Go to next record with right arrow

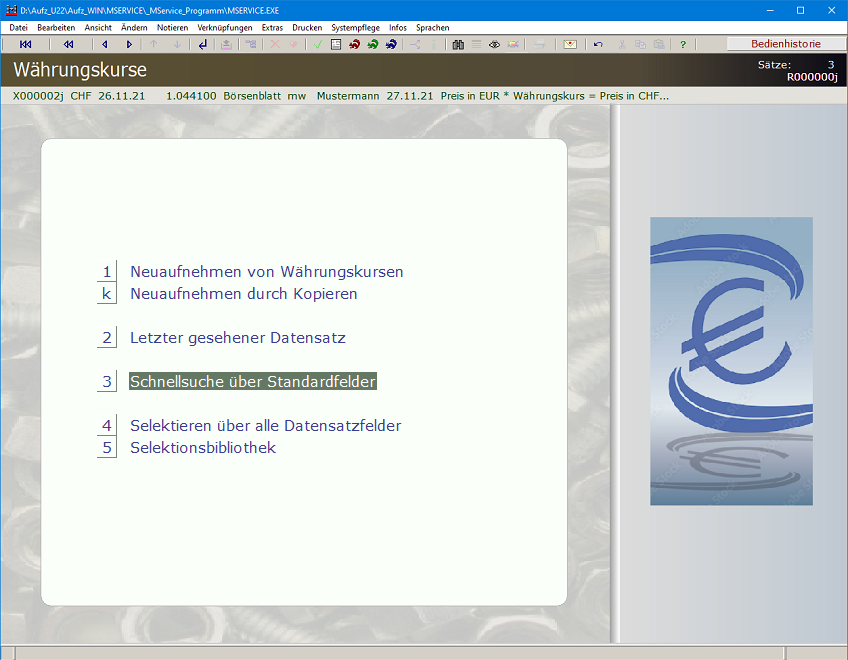(129, 45)
